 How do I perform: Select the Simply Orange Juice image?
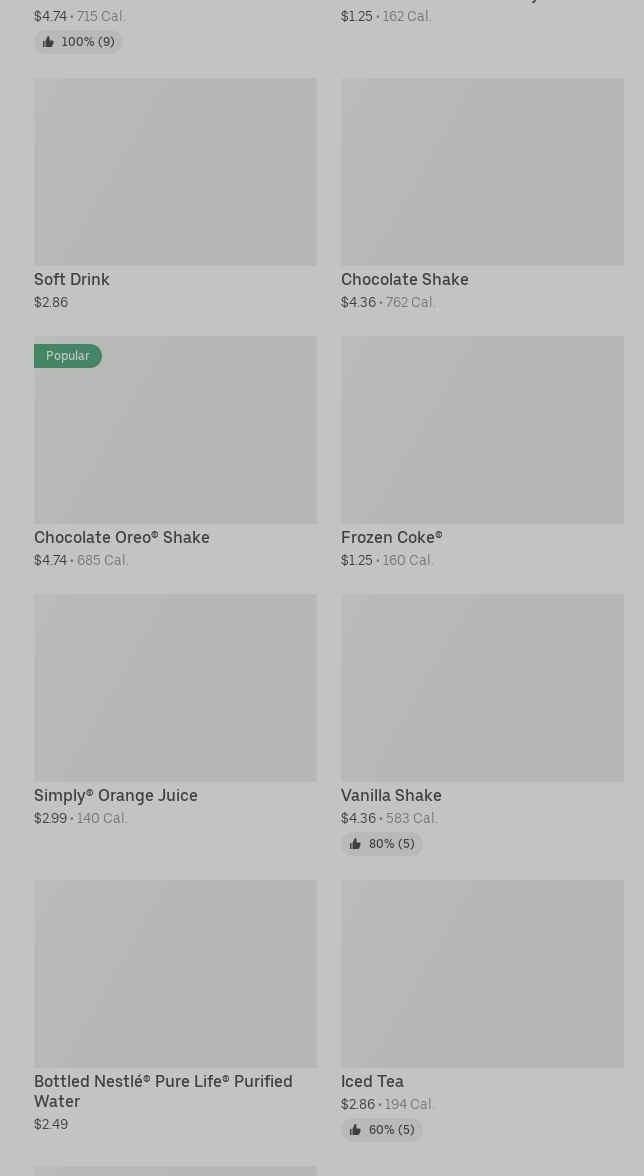[x=175, y=688]
